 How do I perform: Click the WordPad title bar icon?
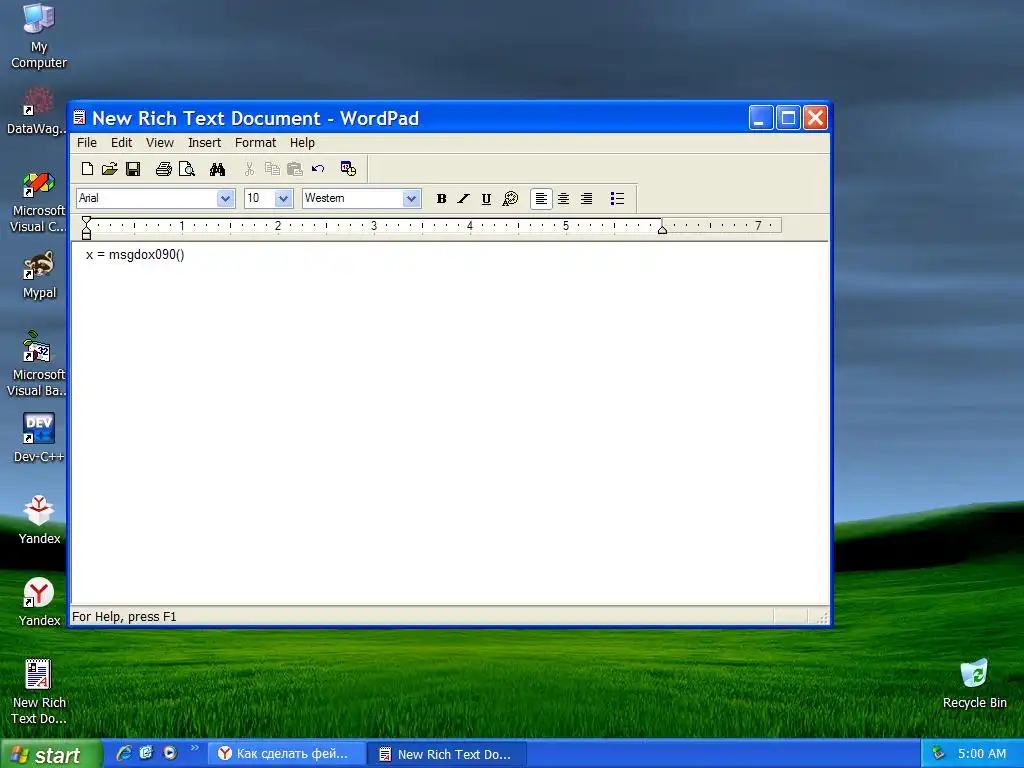[x=80, y=118]
